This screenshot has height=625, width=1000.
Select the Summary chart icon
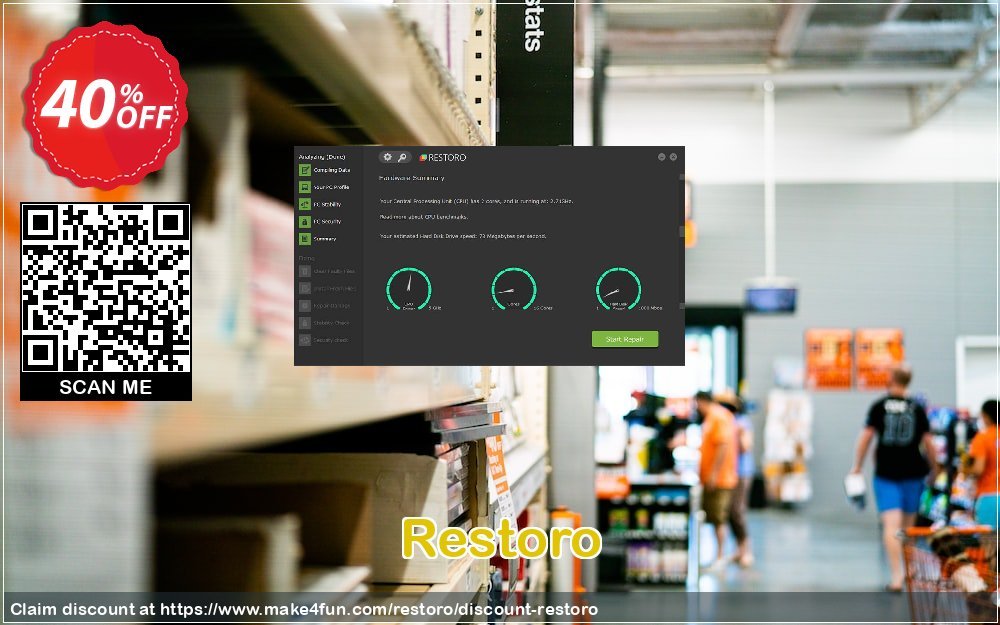point(305,239)
